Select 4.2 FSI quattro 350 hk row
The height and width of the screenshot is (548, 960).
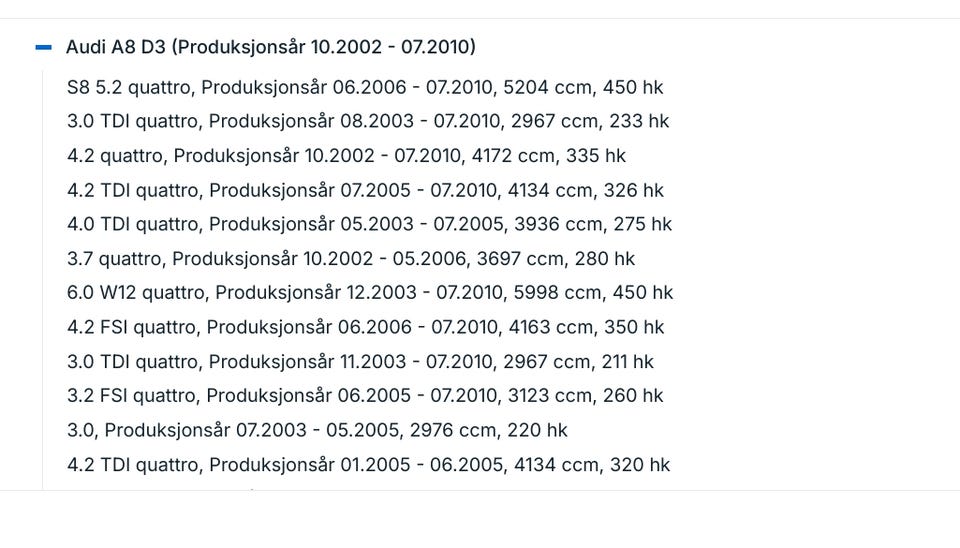[366, 327]
